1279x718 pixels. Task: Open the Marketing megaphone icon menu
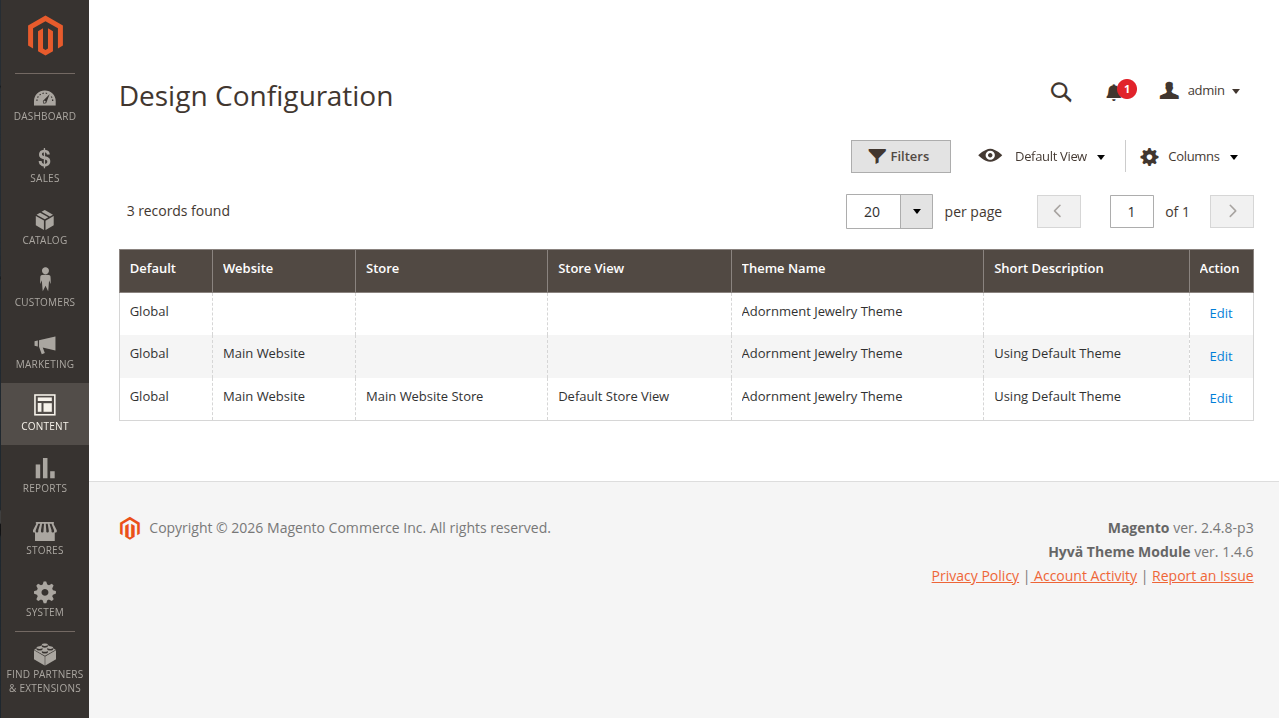click(x=45, y=344)
